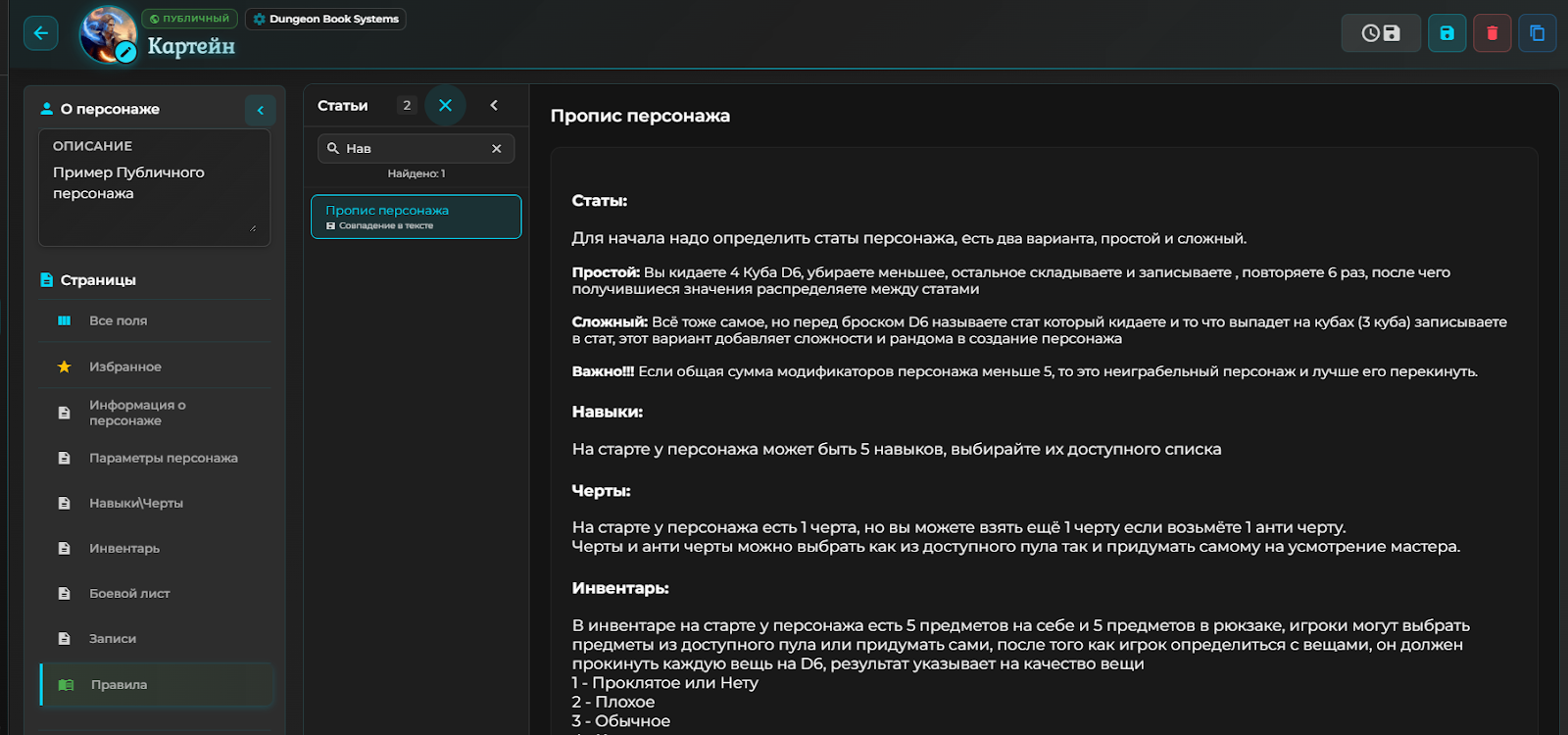The image size is (1568, 735).
Task: Duplicate character with blue copy icon
Action: tap(1537, 33)
